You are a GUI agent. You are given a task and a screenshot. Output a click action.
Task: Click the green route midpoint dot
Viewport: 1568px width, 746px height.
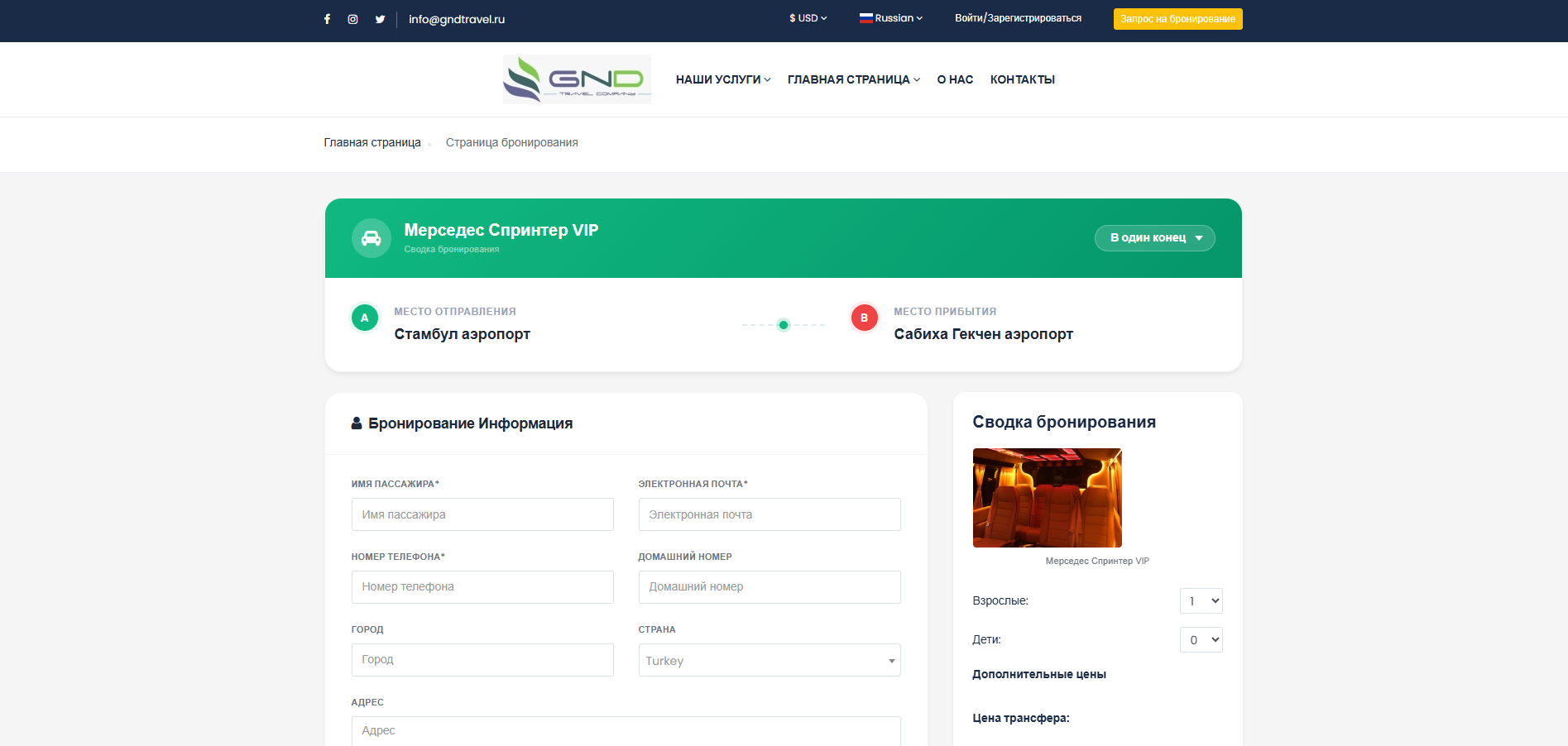pyautogui.click(x=784, y=325)
